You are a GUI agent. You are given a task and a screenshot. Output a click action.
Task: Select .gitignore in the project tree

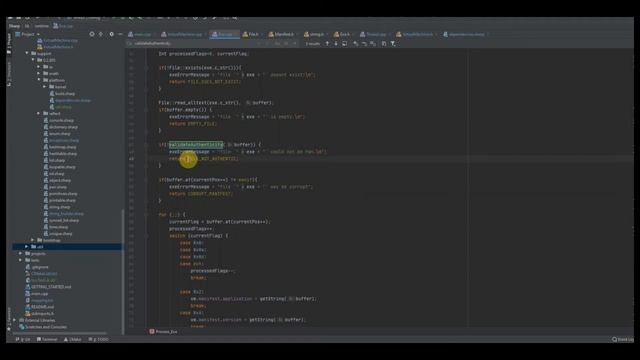point(37,267)
